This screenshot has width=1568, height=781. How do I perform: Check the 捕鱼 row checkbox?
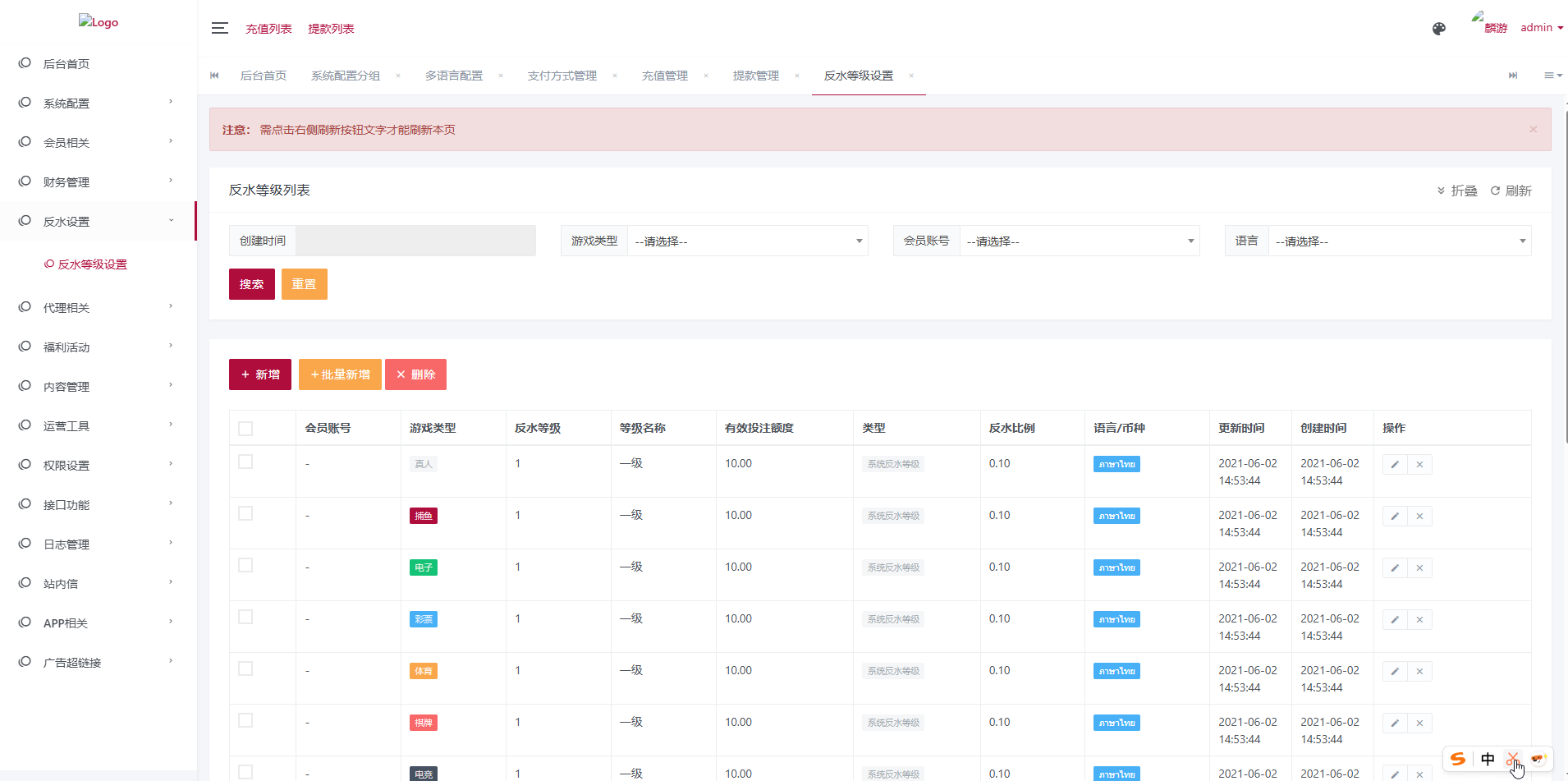point(245,513)
